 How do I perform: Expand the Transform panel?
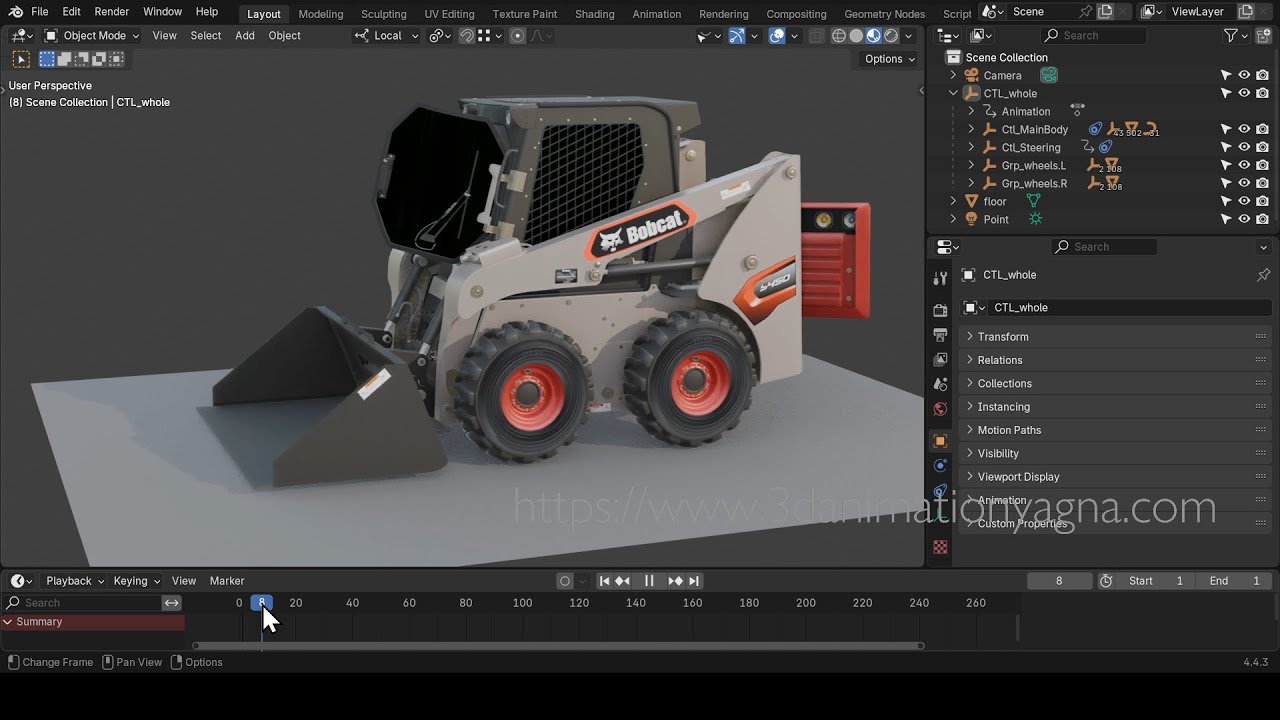1115,337
